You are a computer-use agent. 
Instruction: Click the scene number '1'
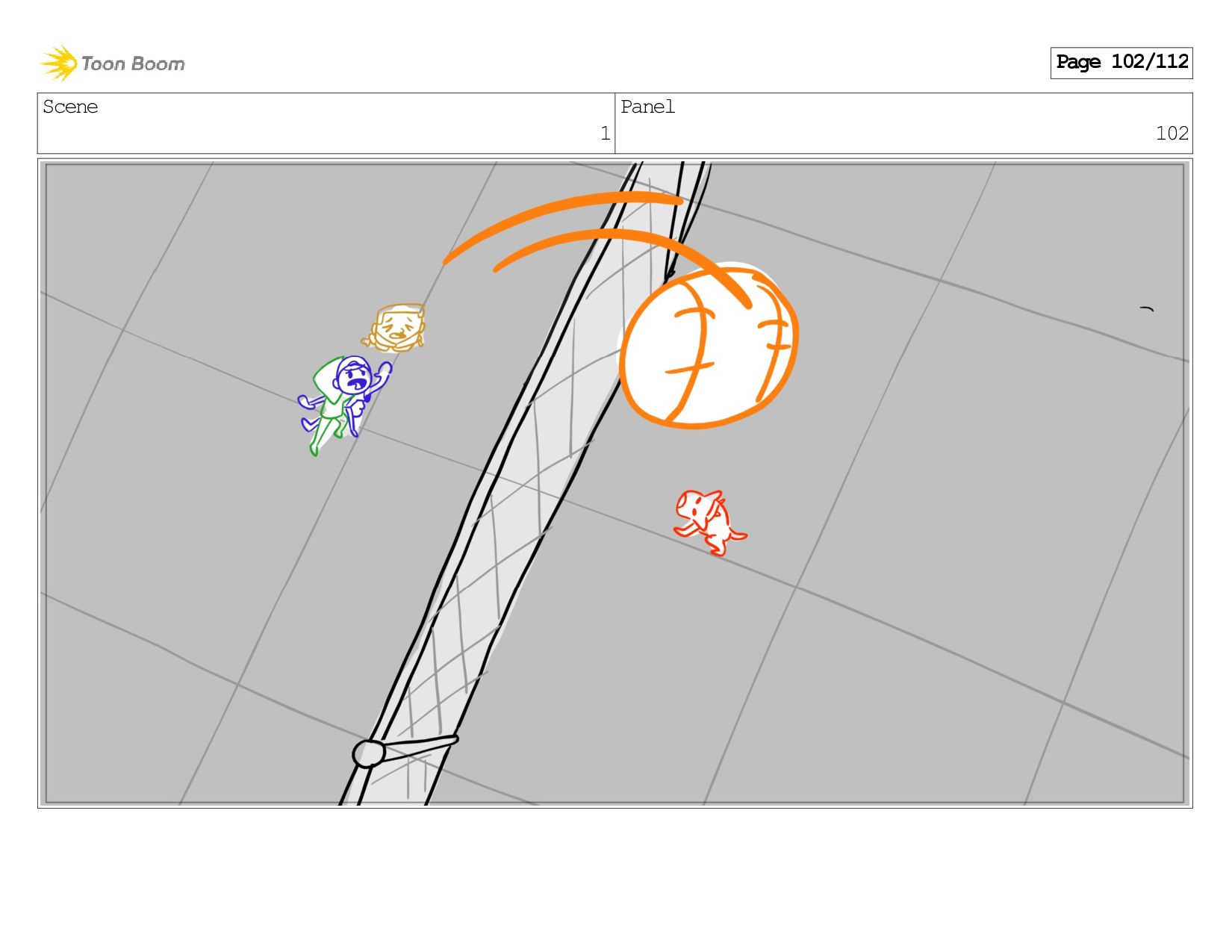tap(605, 134)
